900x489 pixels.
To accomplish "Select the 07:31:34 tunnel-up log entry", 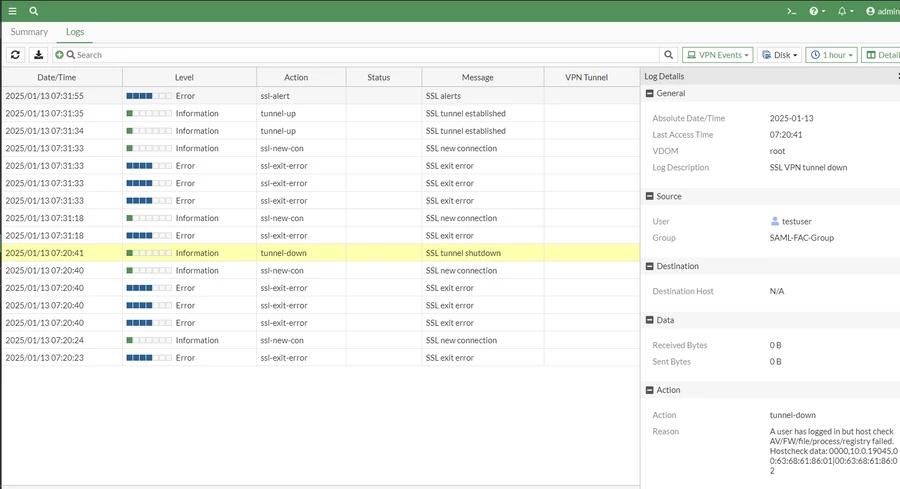I will click(321, 131).
